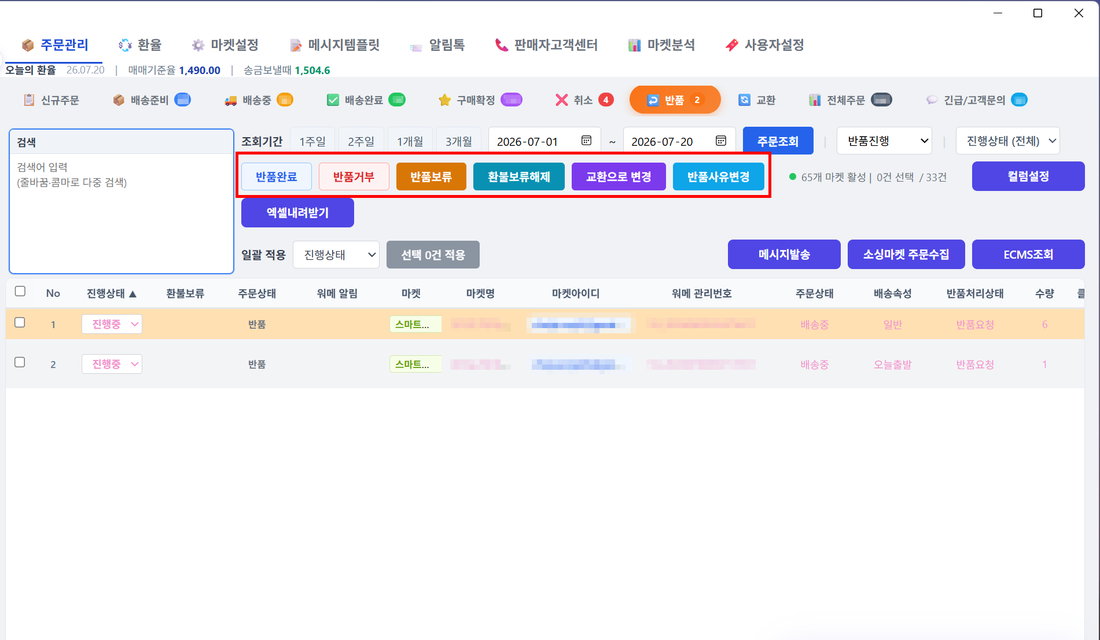Open the 주문관리 tab
The image size is (1100, 640).
coord(55,45)
